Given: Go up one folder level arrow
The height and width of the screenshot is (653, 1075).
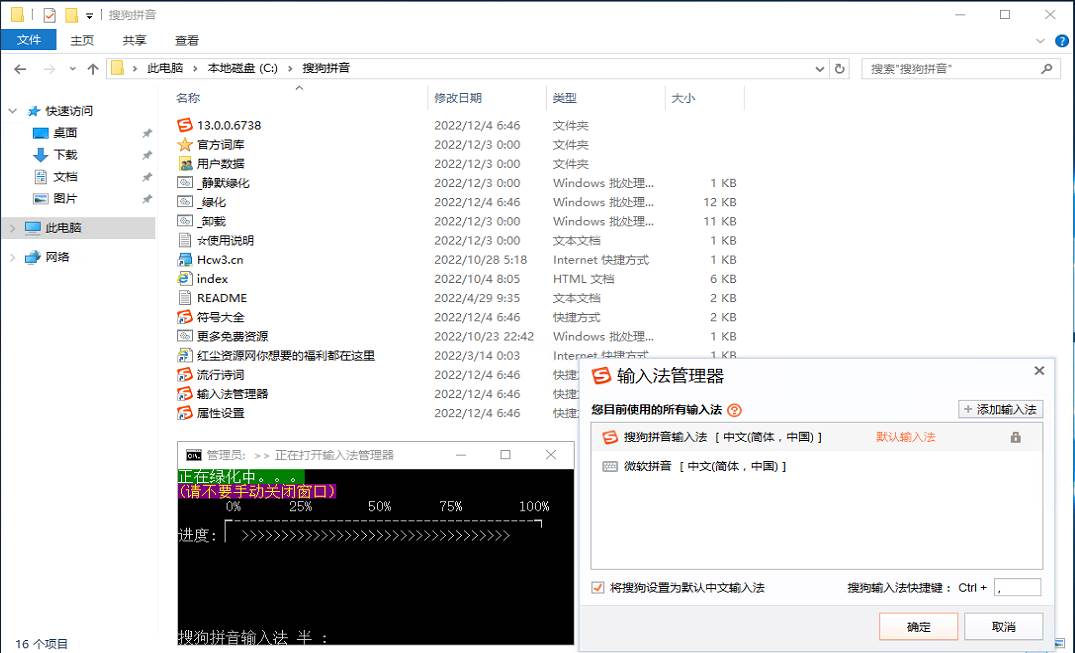Looking at the screenshot, I should click(93, 69).
